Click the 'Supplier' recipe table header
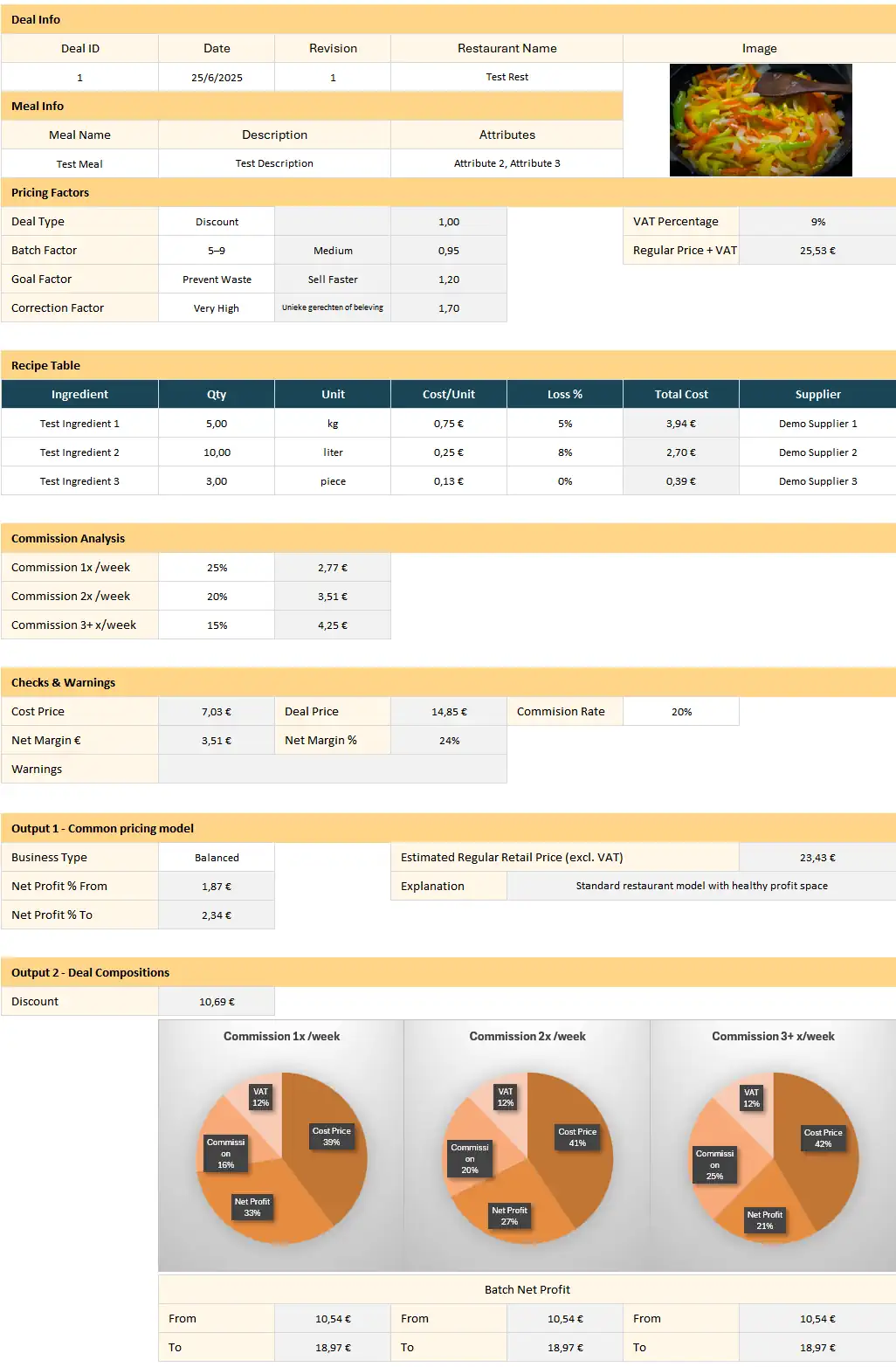This screenshot has height=1367, width=896. 817,394
